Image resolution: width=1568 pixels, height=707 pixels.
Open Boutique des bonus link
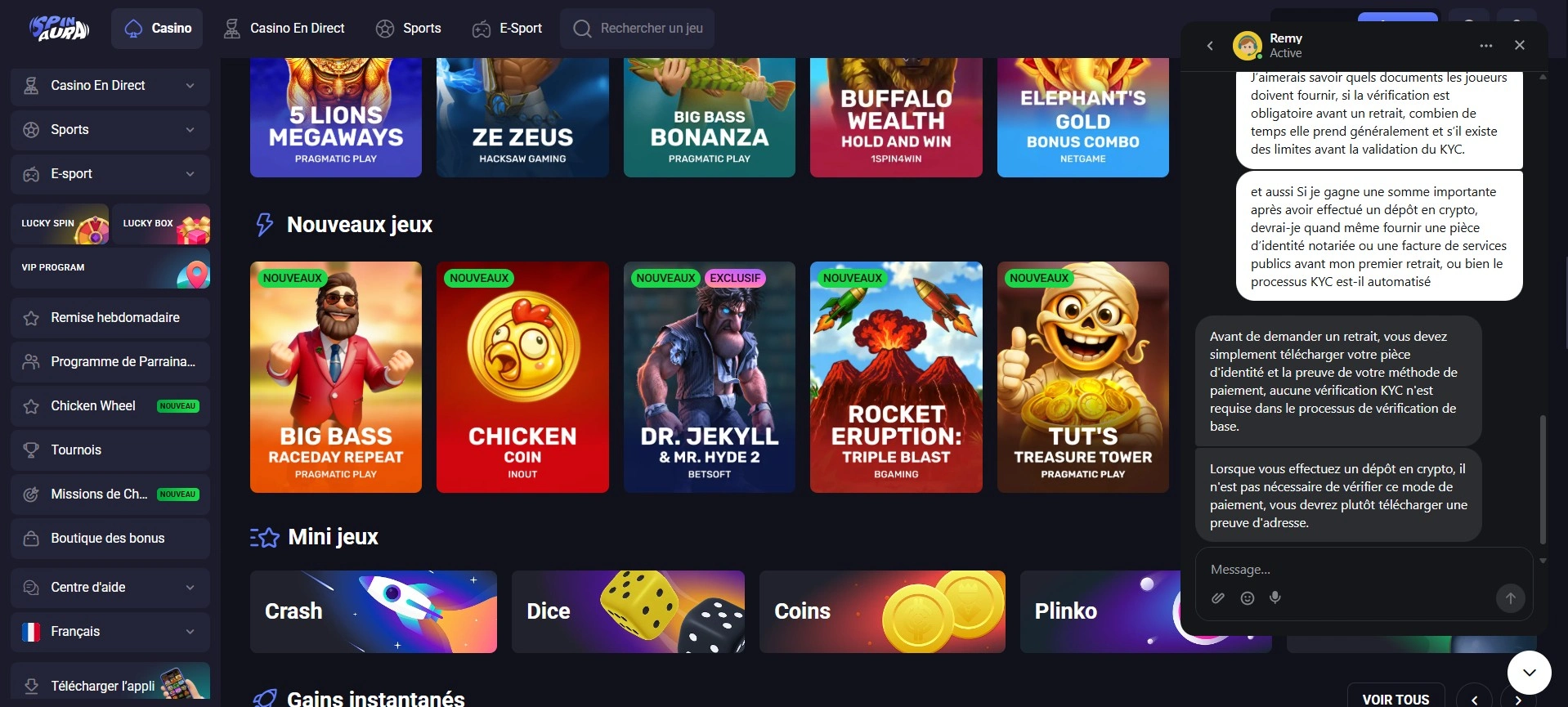click(110, 539)
